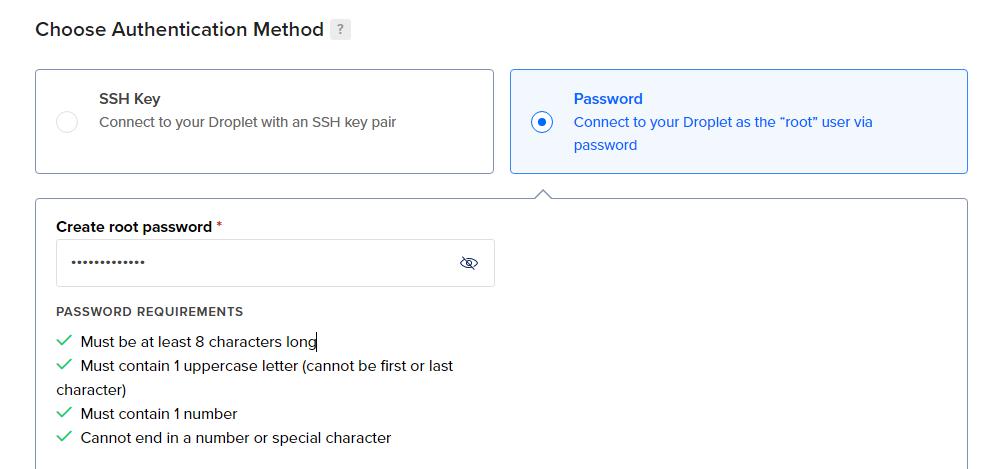Click the green check beside 8 characters rule
992x469 pixels.
pos(64,341)
